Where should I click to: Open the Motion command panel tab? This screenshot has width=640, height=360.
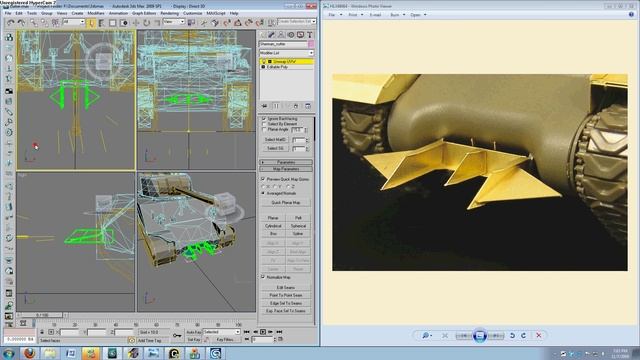coord(291,35)
